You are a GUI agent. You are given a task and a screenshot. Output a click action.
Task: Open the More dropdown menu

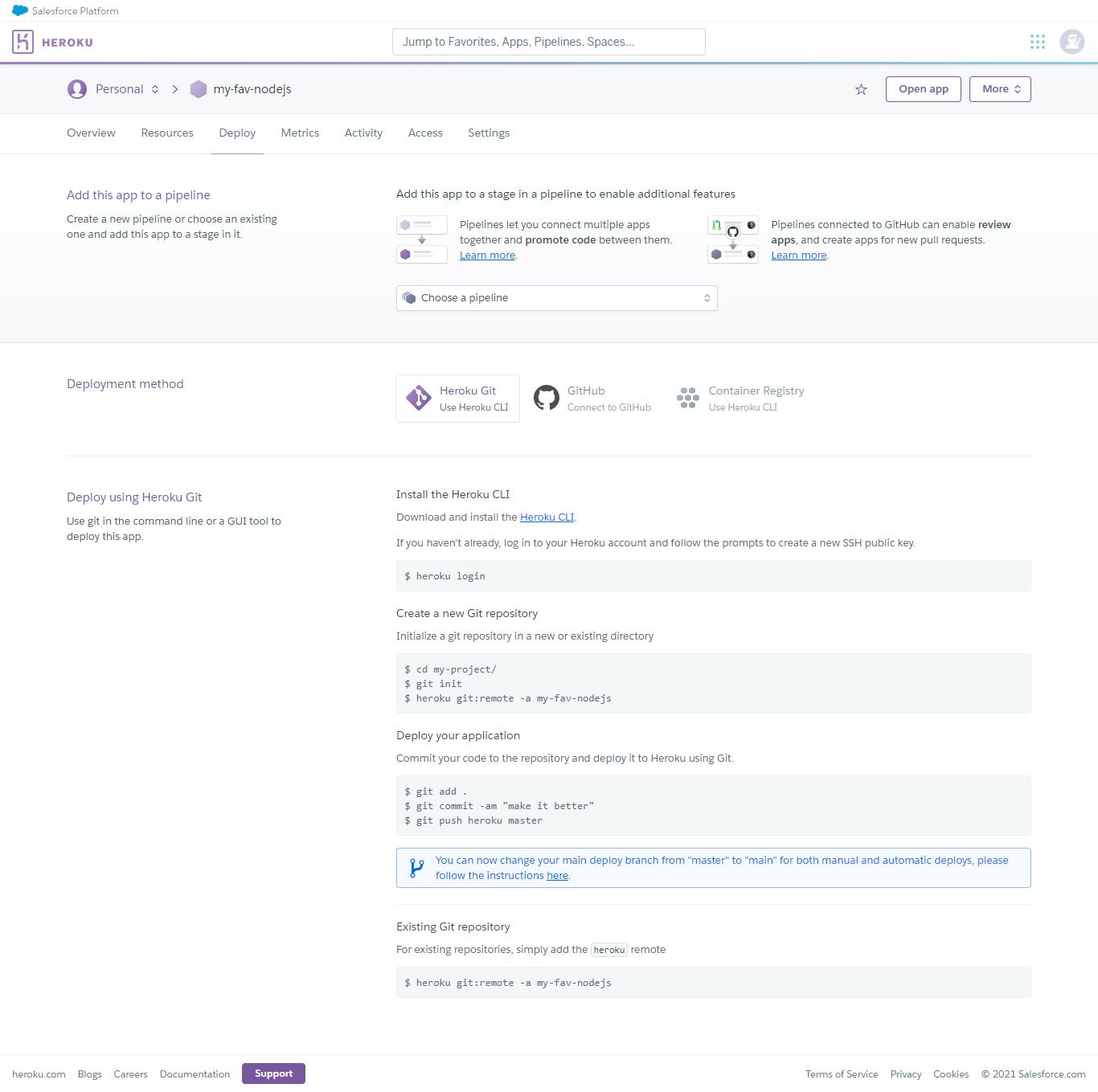(x=1000, y=89)
